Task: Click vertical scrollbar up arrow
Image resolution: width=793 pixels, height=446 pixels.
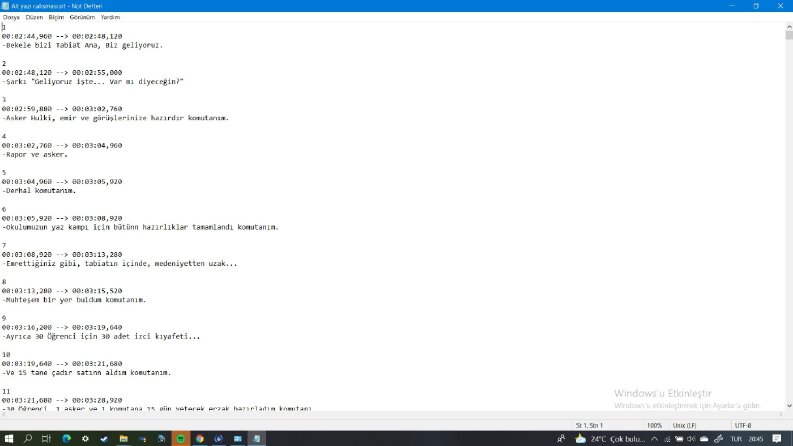Action: pyautogui.click(x=789, y=26)
